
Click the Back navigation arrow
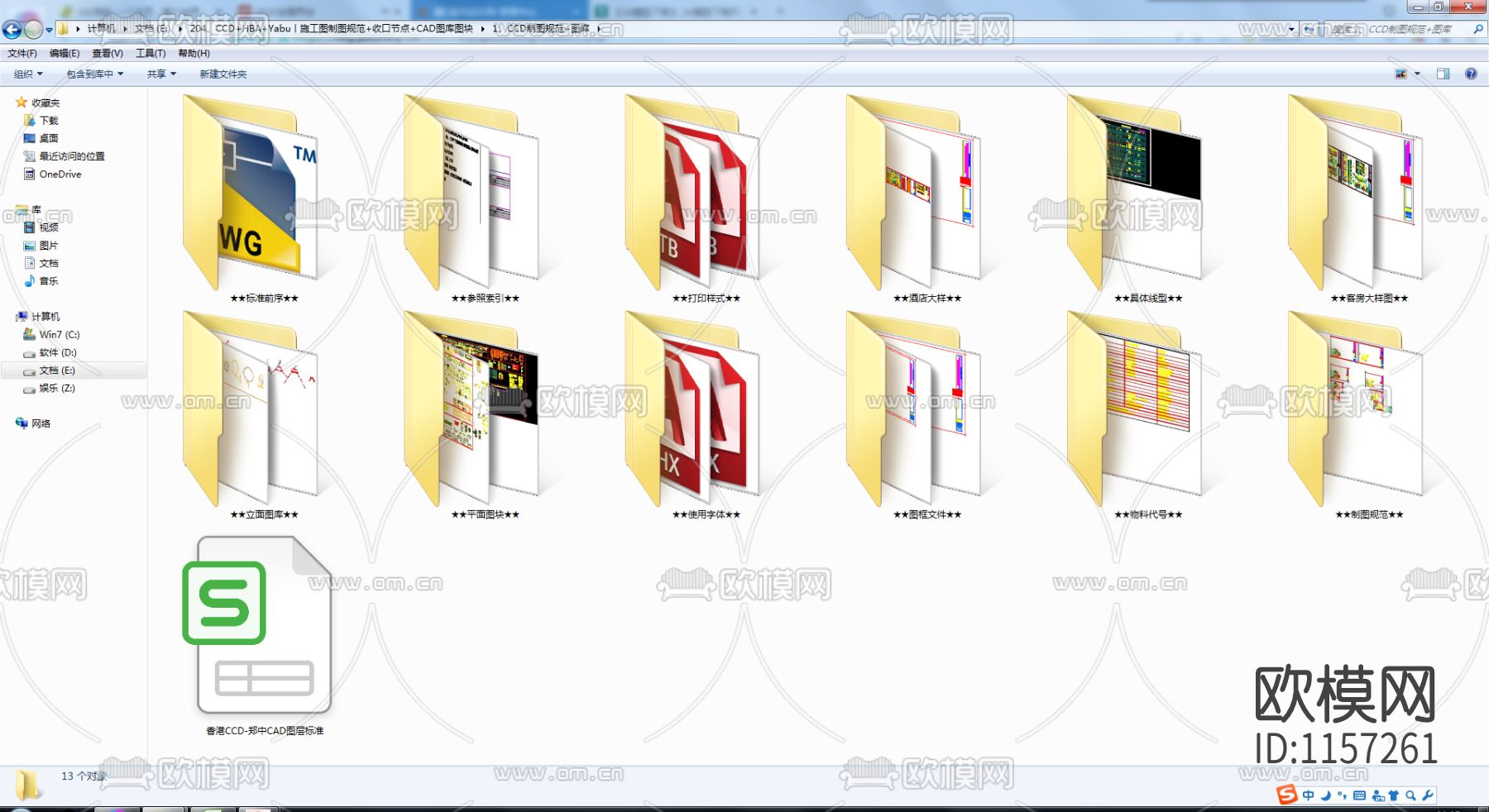click(x=12, y=30)
